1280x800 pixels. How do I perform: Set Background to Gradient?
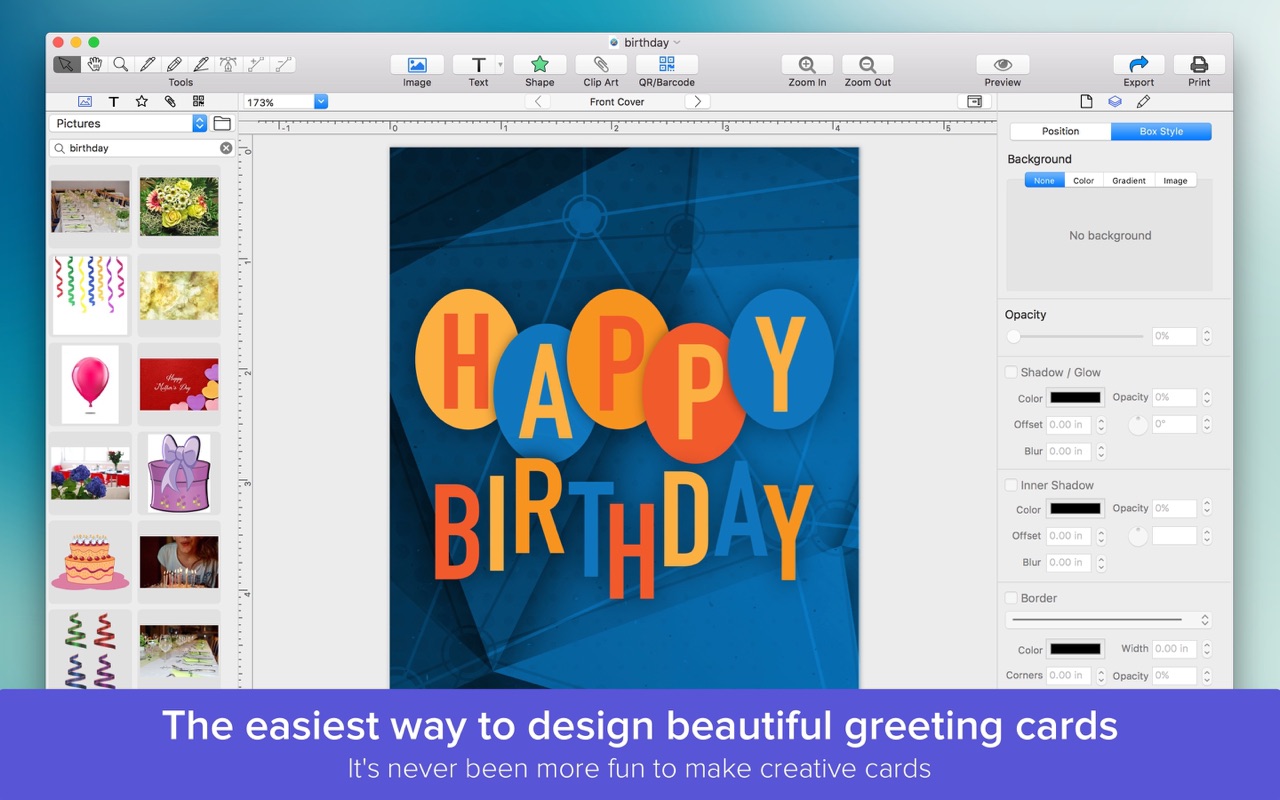pyautogui.click(x=1129, y=180)
